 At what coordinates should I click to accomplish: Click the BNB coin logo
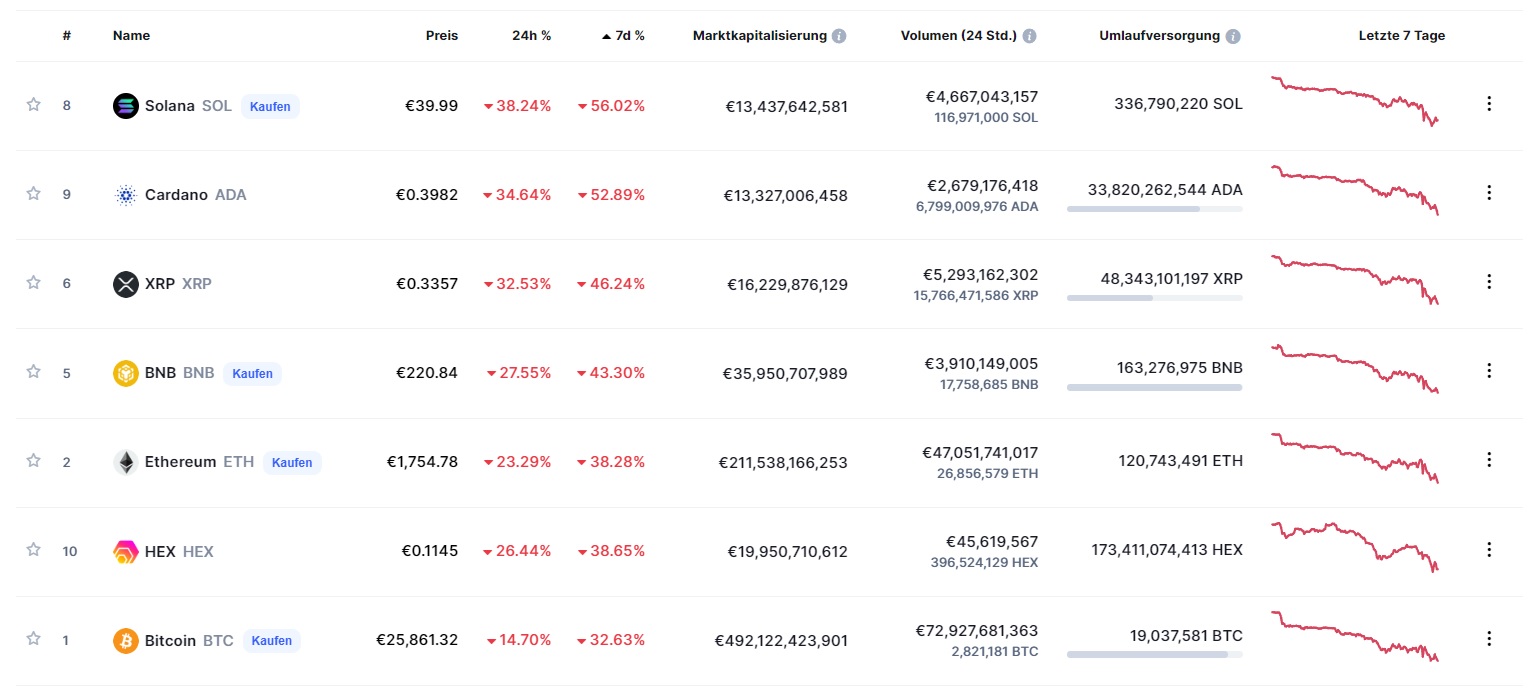pyautogui.click(x=125, y=373)
